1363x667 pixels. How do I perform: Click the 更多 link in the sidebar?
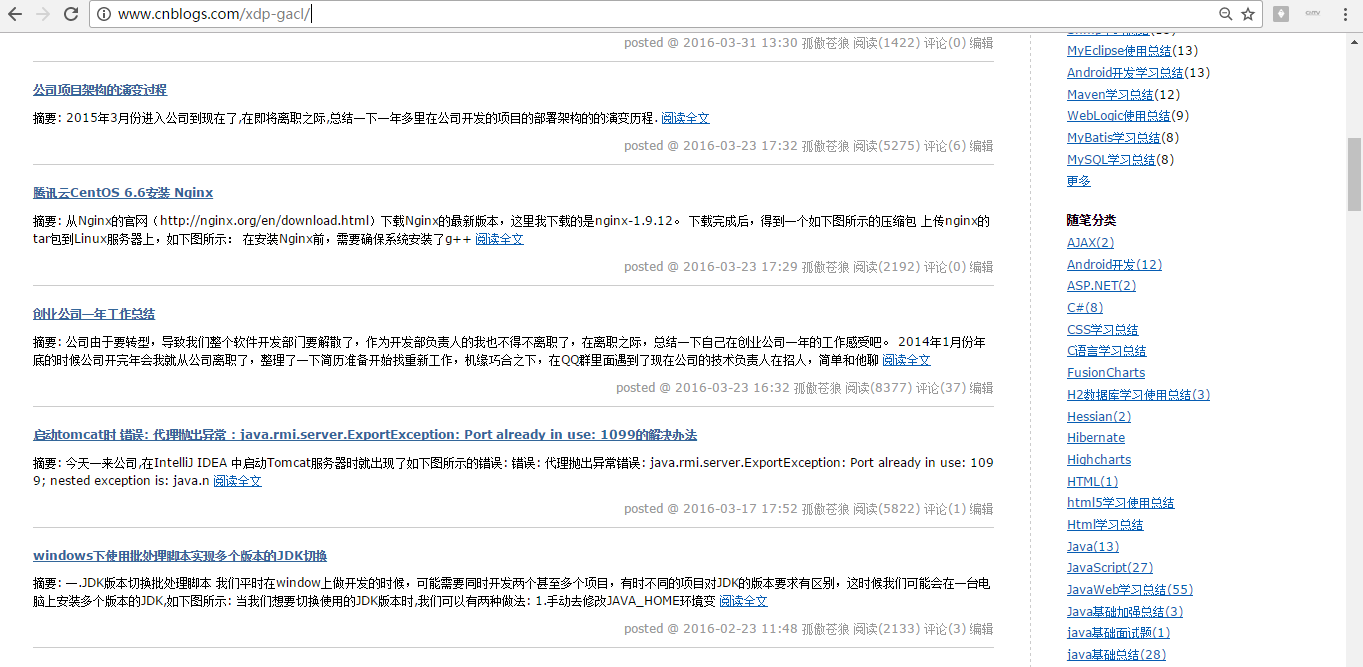[x=1079, y=181]
